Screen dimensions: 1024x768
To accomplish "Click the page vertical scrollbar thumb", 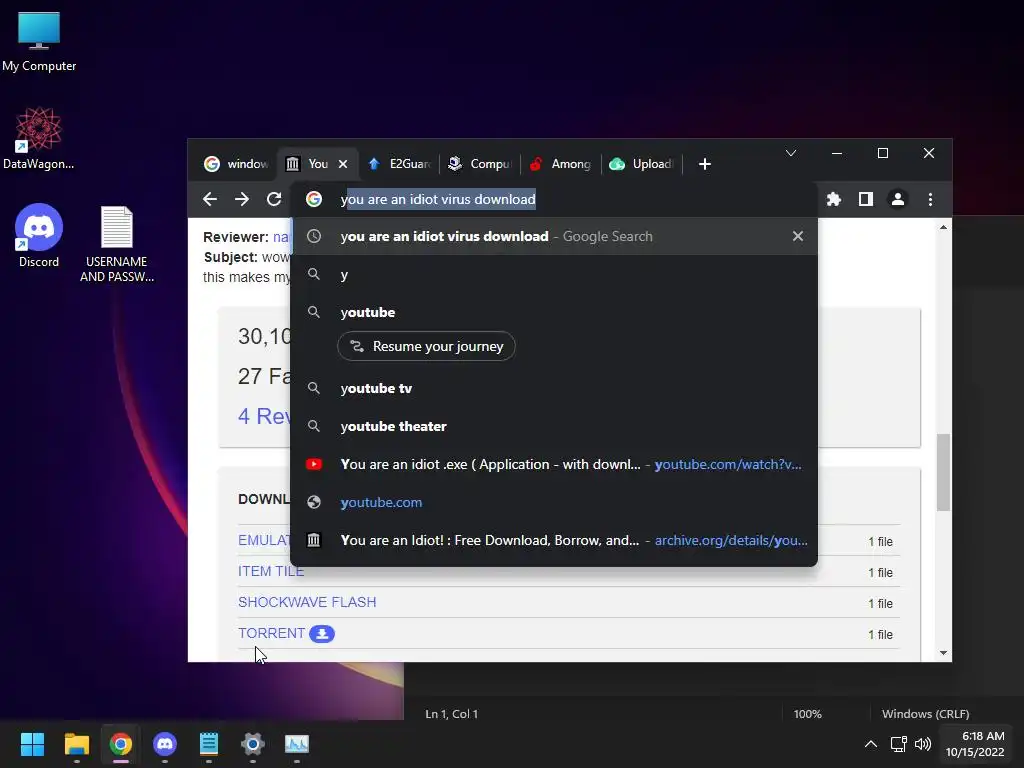I will (943, 472).
